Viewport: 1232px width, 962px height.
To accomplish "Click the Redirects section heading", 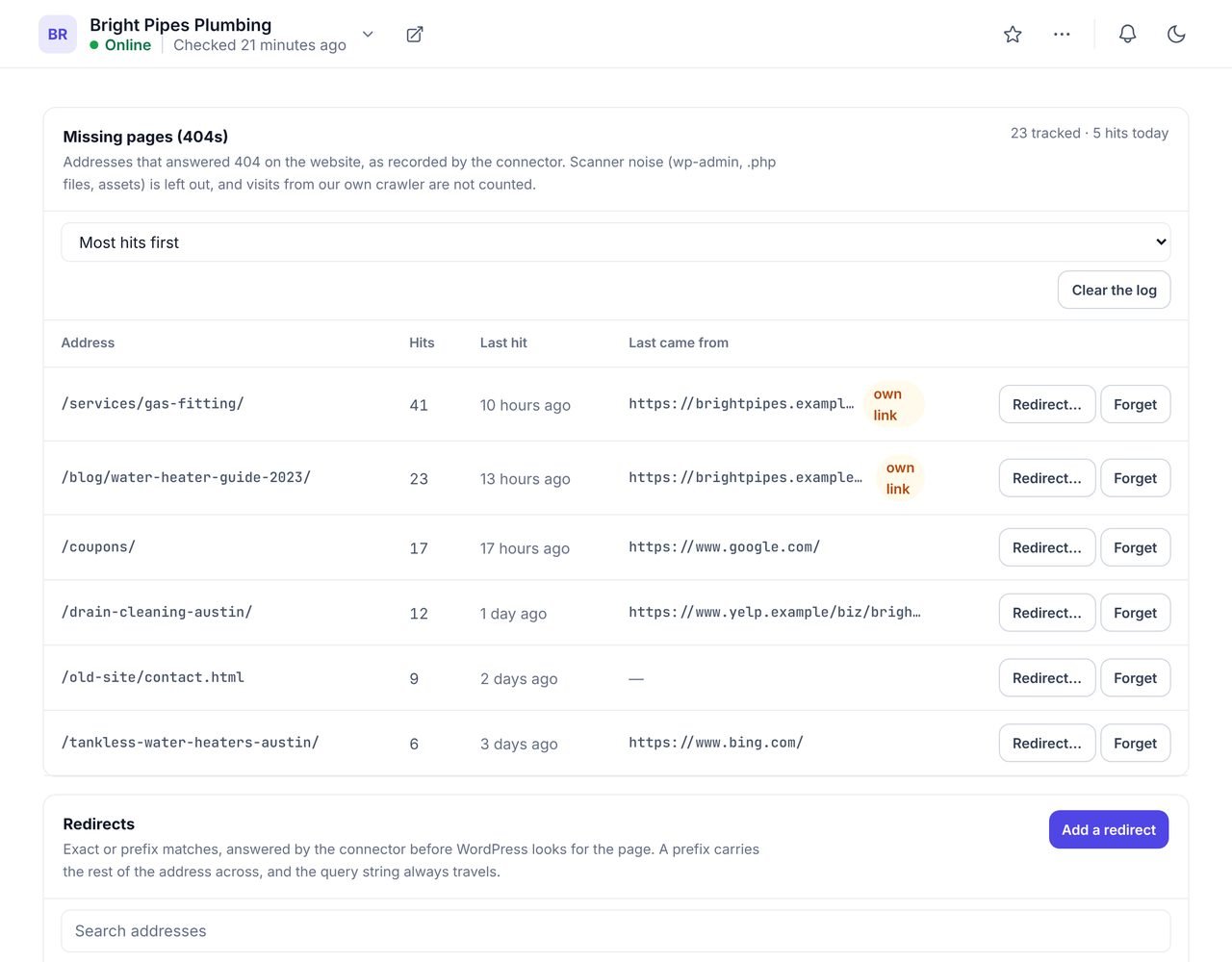I will pos(99,824).
